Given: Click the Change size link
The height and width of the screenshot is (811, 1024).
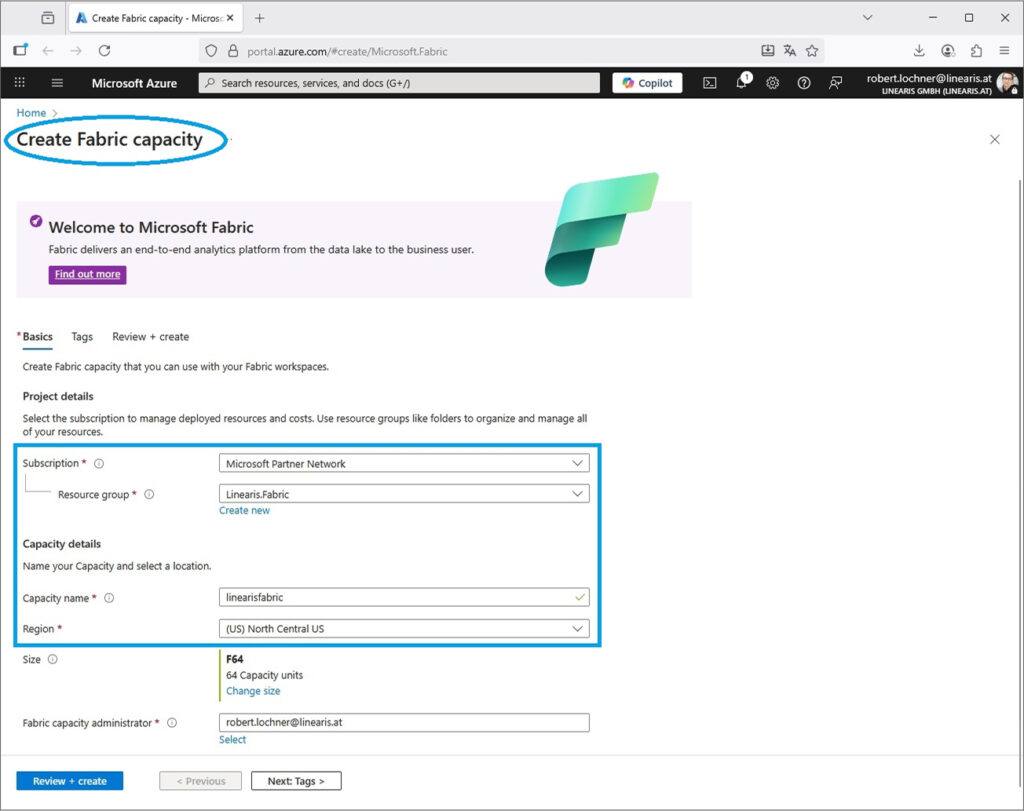Looking at the screenshot, I should 253,691.
